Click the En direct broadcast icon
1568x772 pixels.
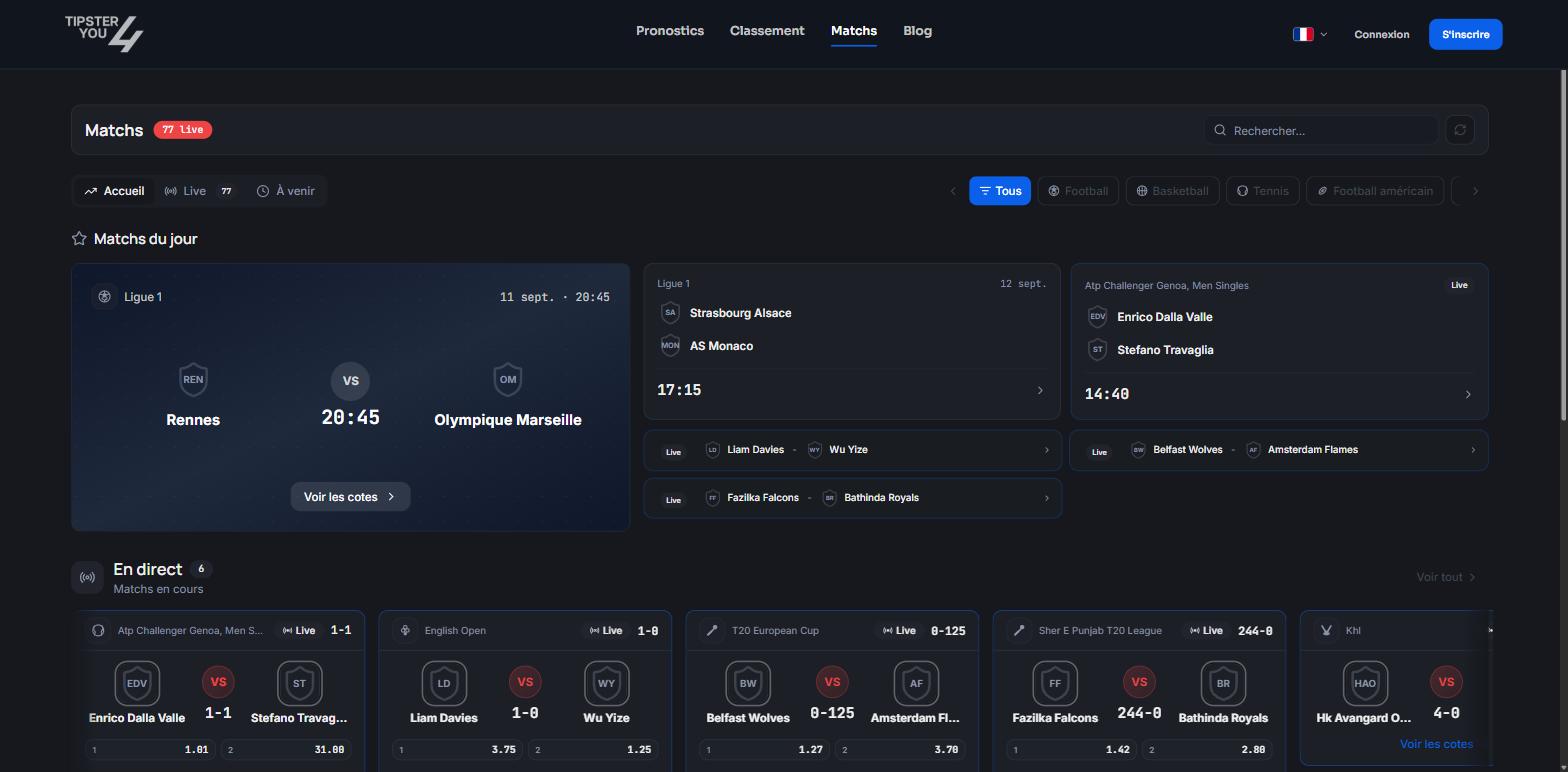click(88, 577)
